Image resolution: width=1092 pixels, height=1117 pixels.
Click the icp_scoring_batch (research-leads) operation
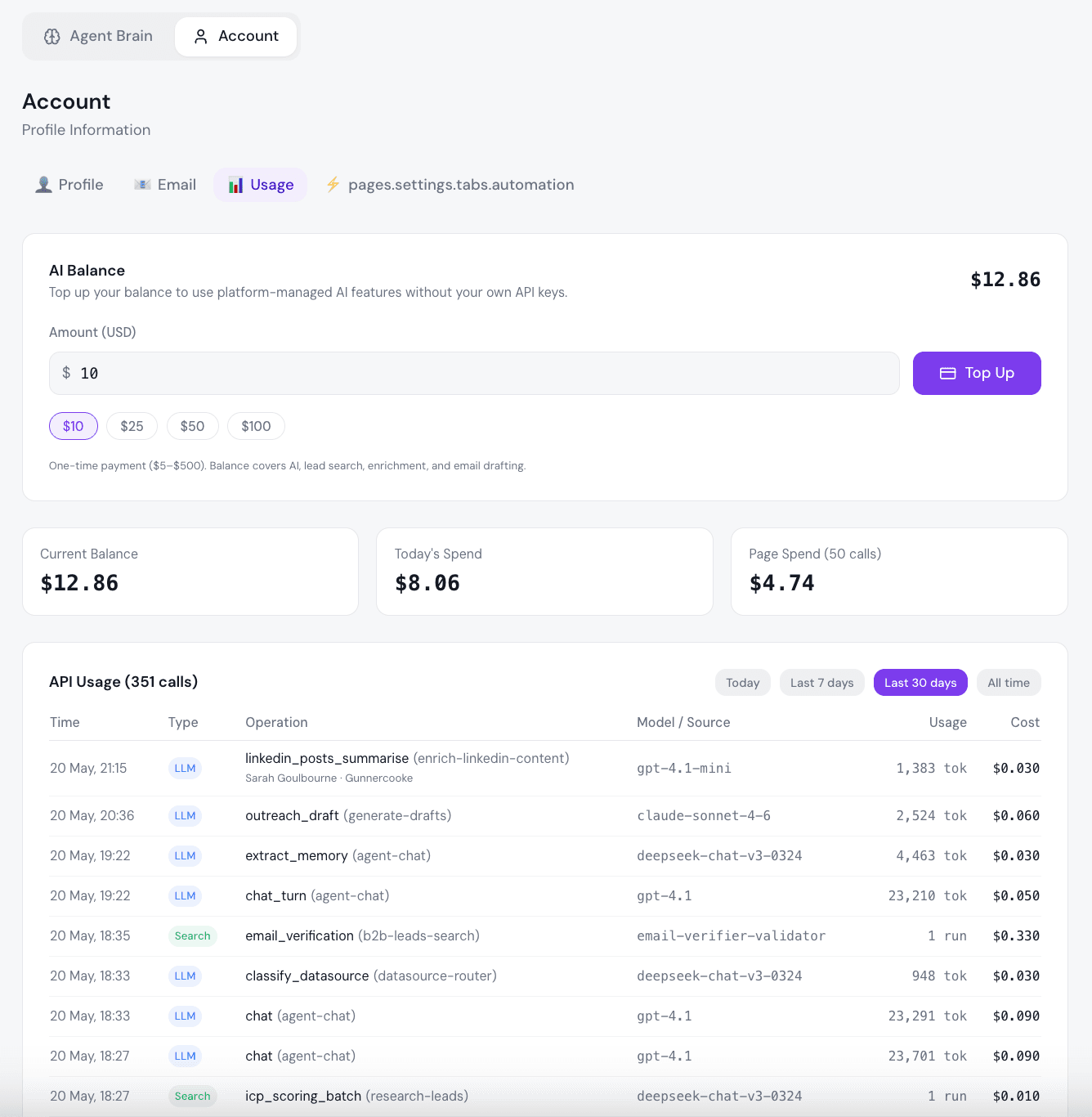point(356,1096)
